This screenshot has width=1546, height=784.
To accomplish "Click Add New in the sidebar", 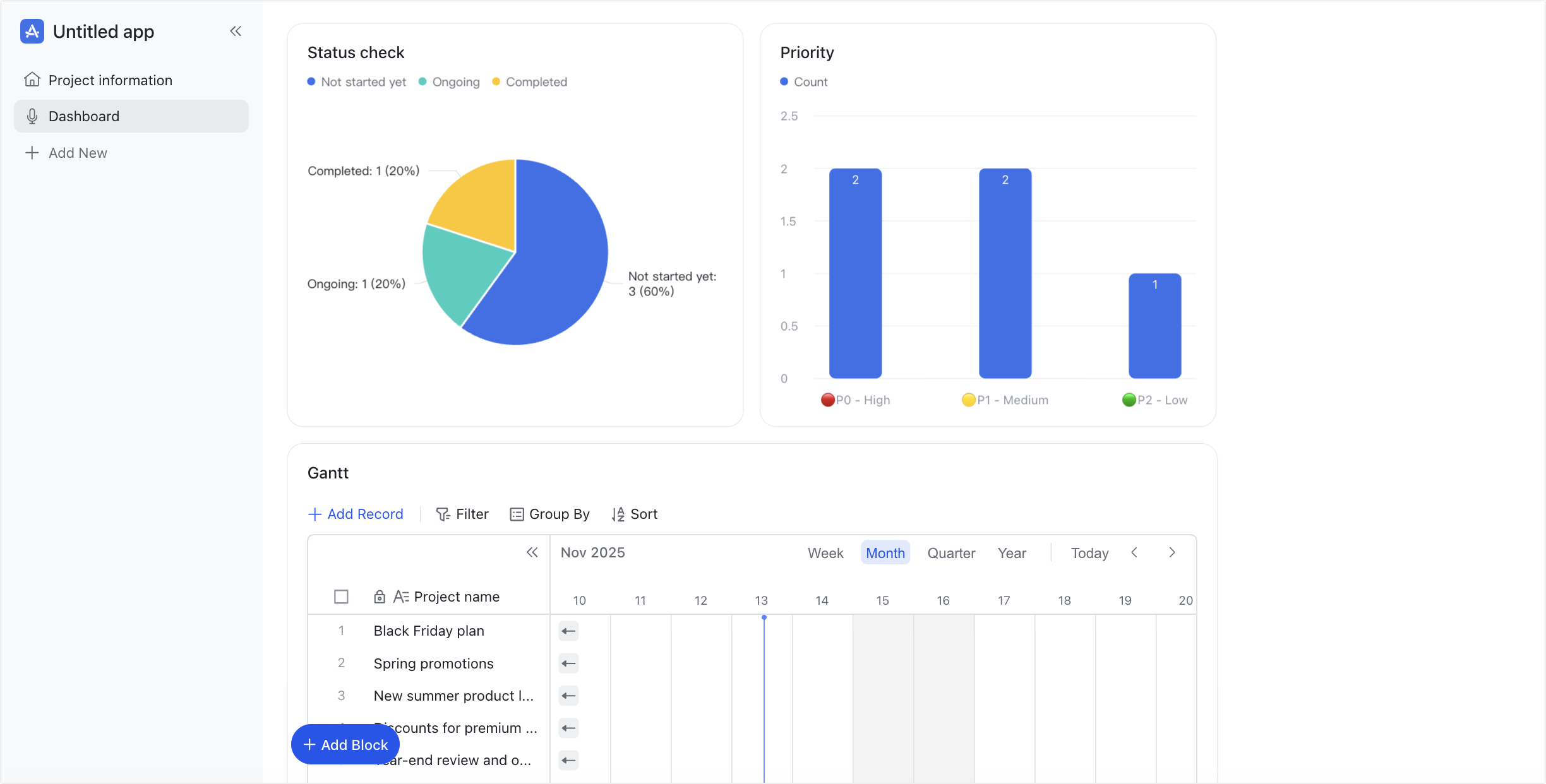I will coord(66,153).
